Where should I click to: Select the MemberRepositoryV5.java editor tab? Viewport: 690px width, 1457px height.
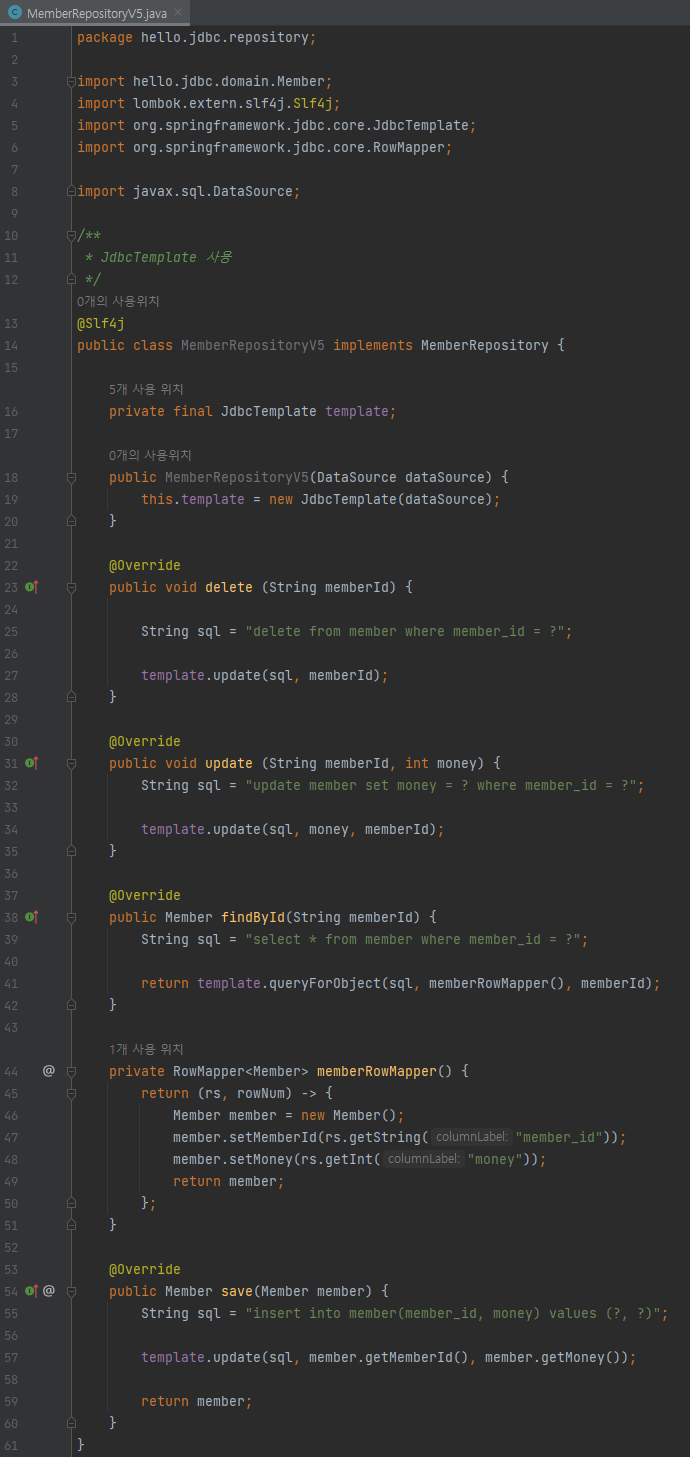click(x=96, y=13)
